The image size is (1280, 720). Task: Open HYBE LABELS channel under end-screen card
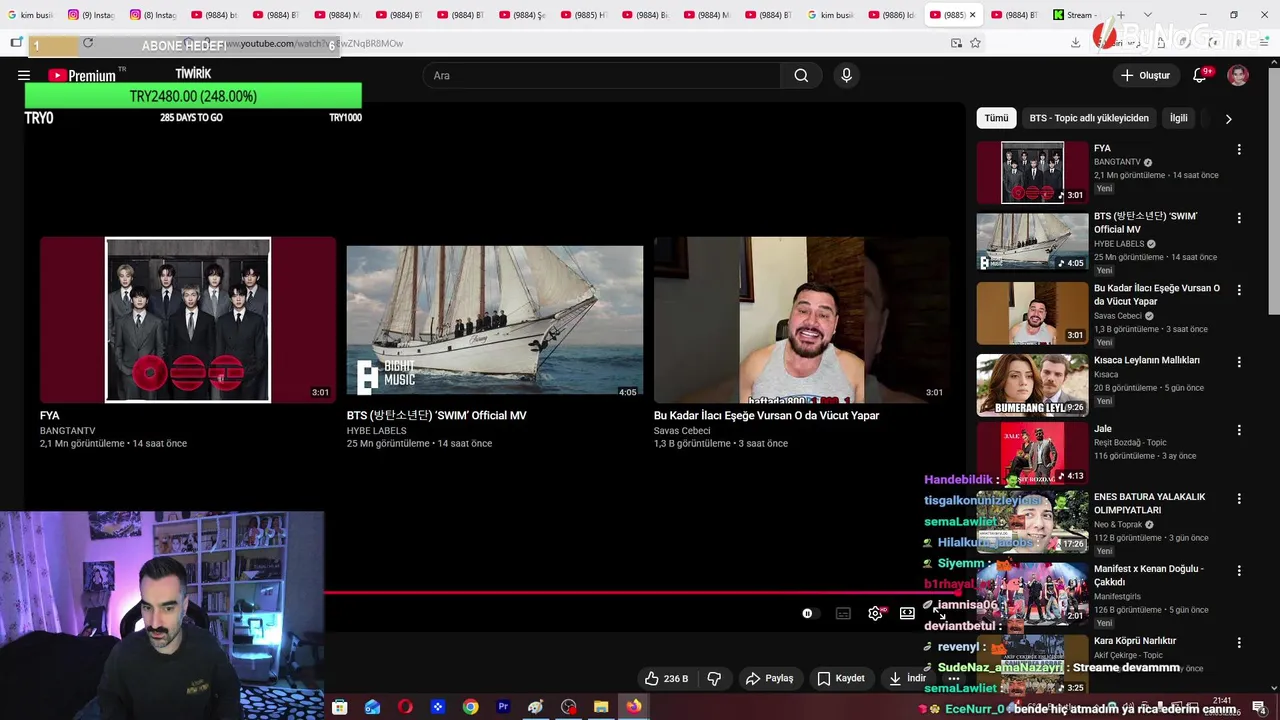point(376,431)
